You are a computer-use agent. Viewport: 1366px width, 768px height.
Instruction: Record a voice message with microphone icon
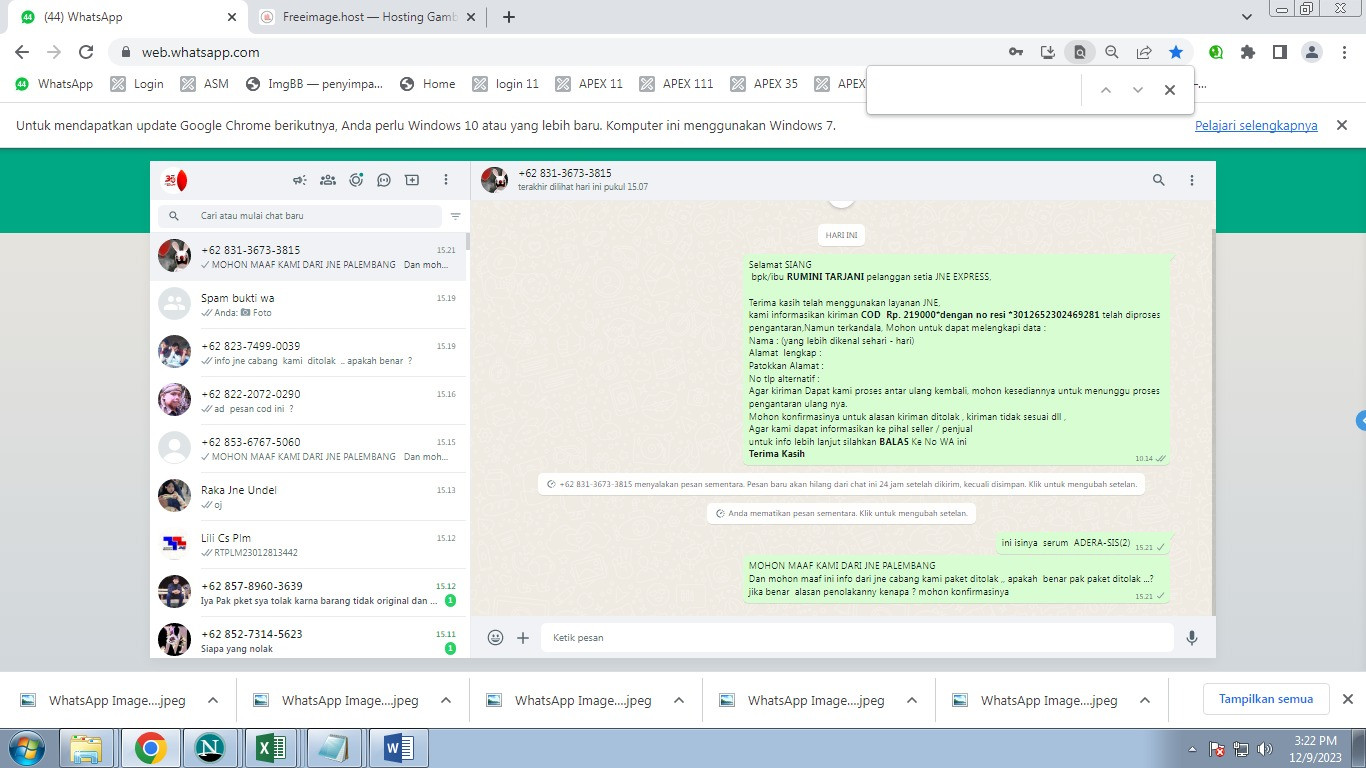pyautogui.click(x=1192, y=637)
